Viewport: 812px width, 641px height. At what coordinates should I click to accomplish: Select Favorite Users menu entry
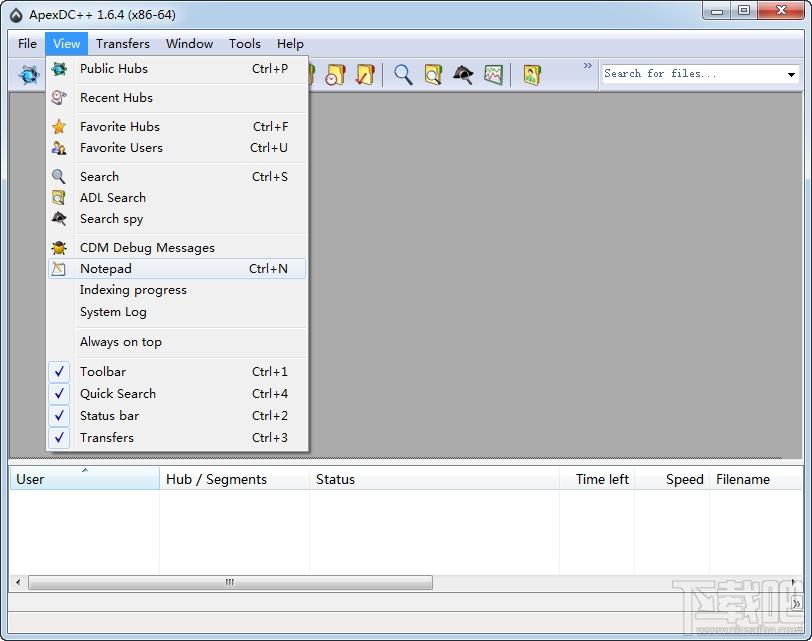click(177, 148)
